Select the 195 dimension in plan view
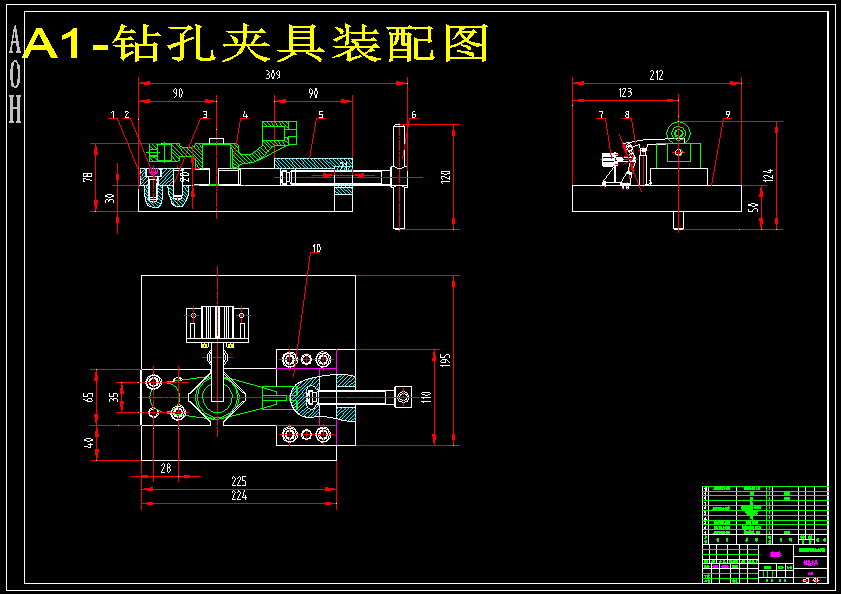 click(x=445, y=360)
